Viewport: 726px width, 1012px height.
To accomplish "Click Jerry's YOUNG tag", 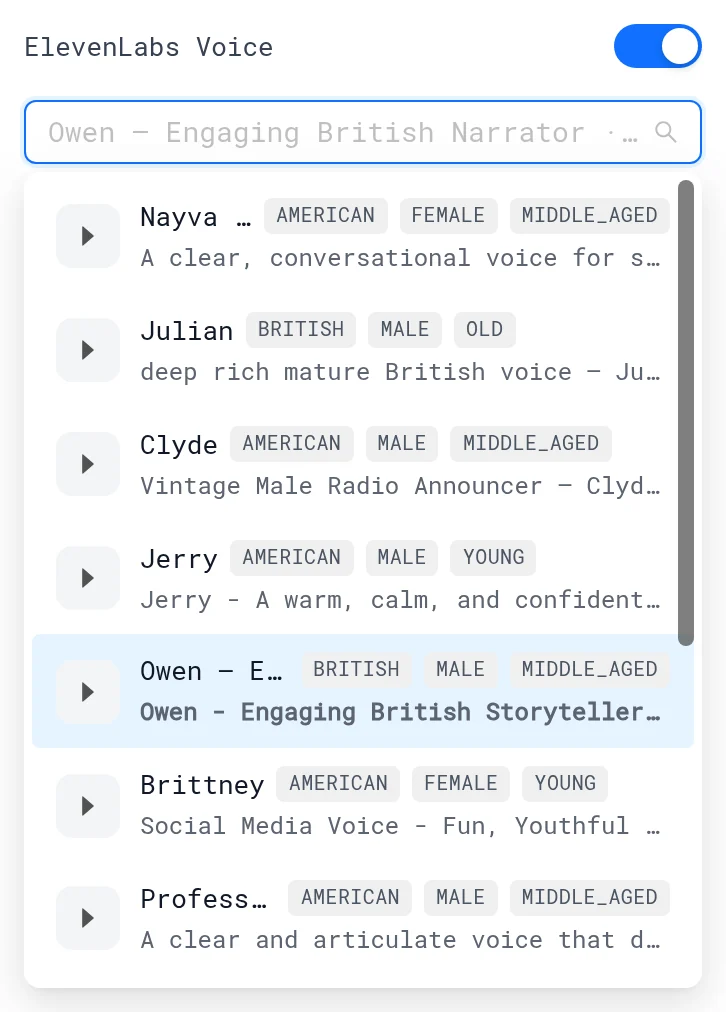I will click(493, 558).
